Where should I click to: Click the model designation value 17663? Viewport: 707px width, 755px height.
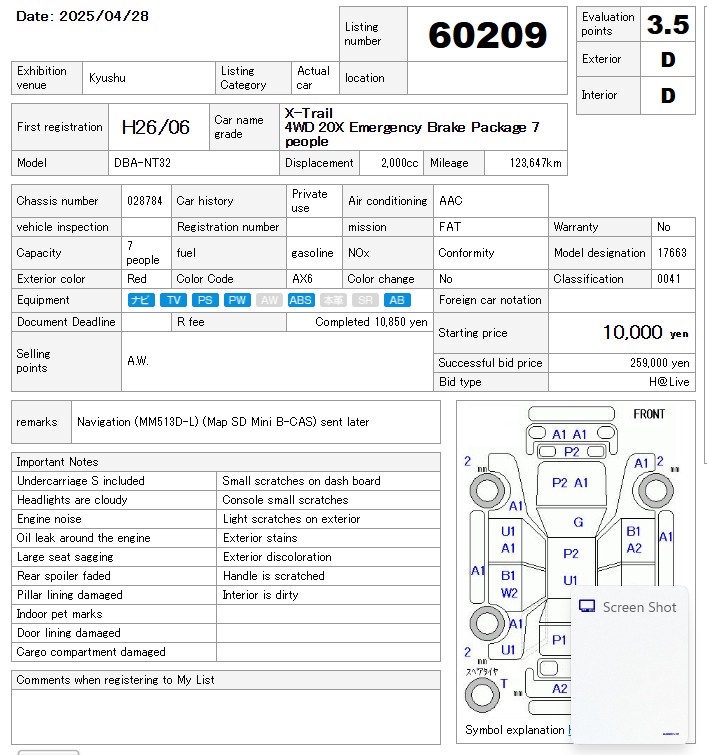coord(672,253)
